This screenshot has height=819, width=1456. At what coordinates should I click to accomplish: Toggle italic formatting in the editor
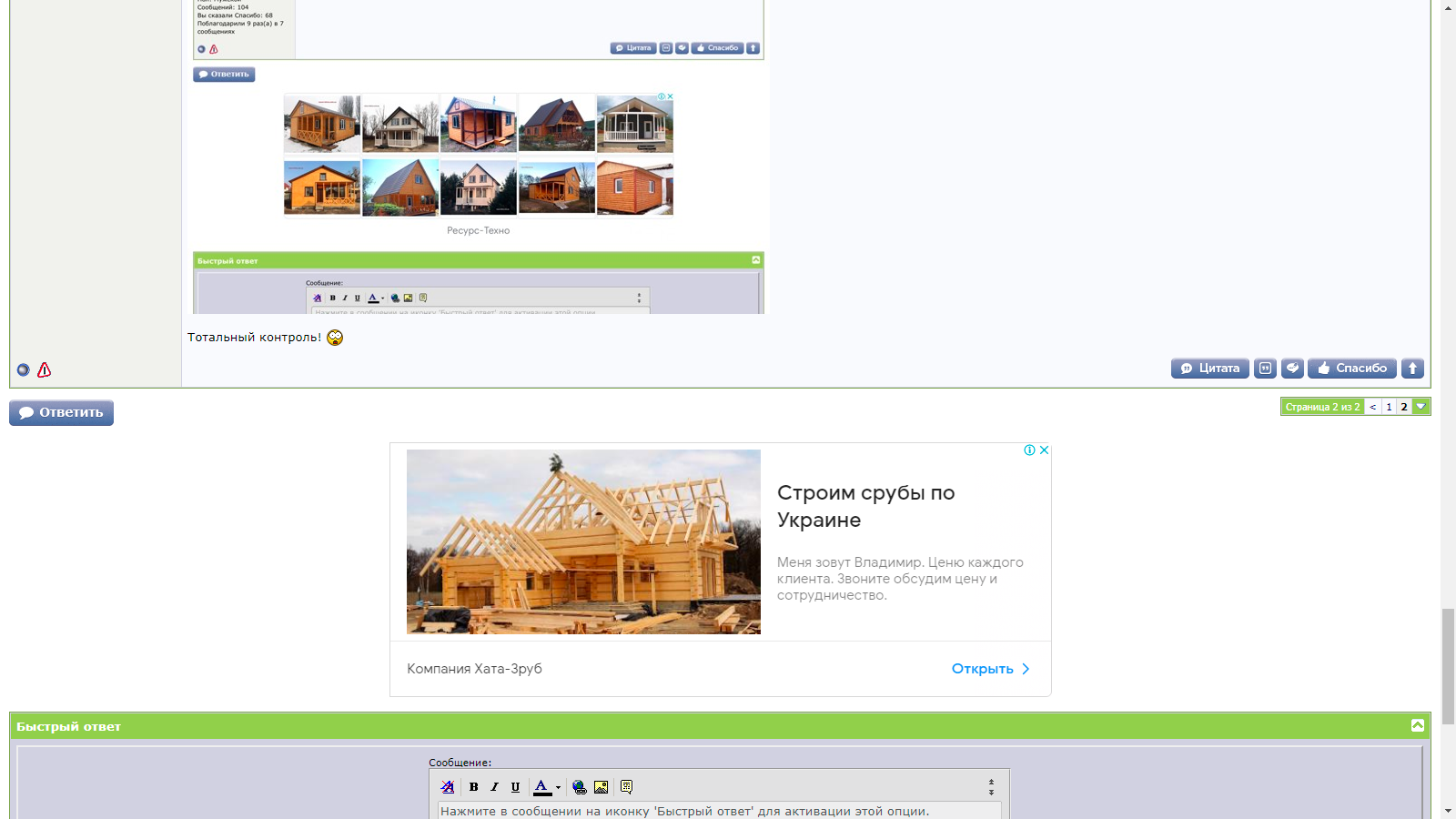(494, 787)
